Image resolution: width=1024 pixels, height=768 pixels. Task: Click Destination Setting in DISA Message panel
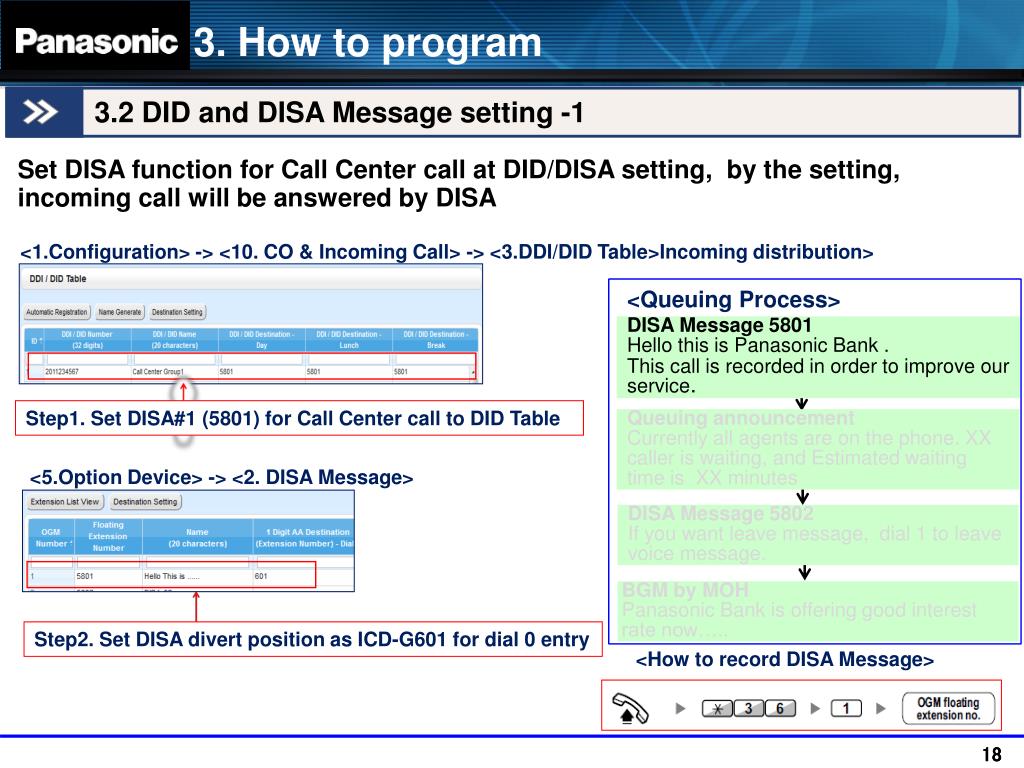tap(145, 502)
